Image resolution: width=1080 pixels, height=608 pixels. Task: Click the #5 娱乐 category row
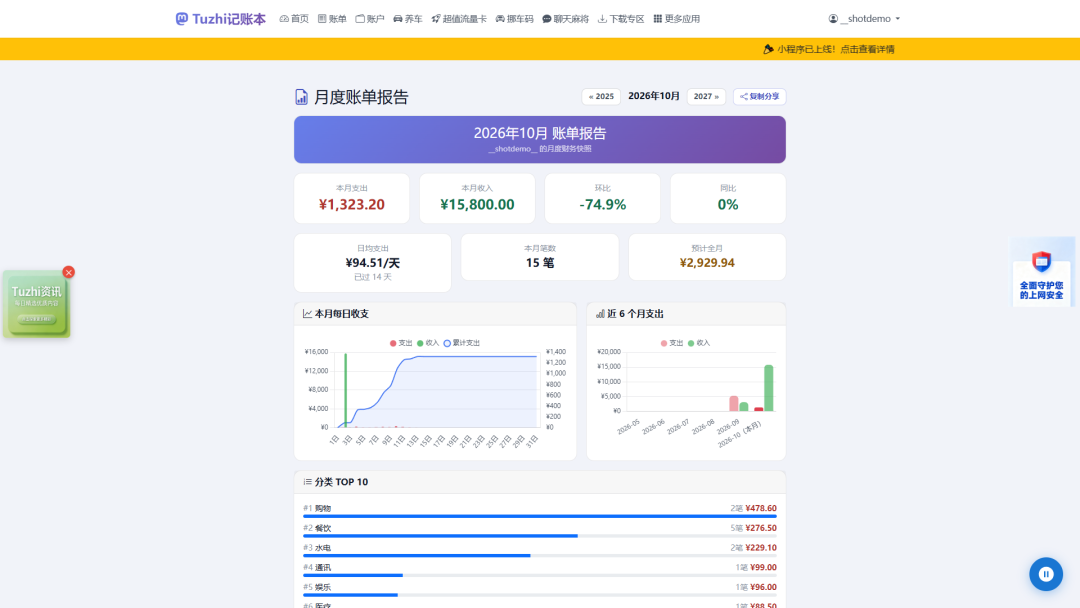pyautogui.click(x=540, y=589)
